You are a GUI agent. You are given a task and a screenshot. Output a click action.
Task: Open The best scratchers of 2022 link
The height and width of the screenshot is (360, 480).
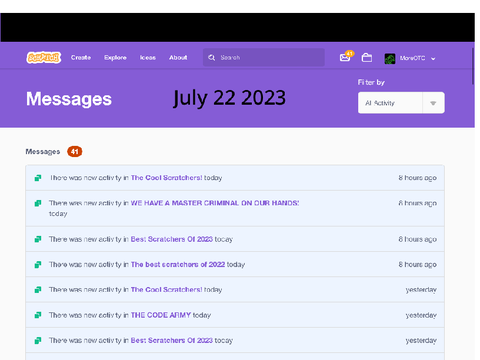tap(178, 264)
